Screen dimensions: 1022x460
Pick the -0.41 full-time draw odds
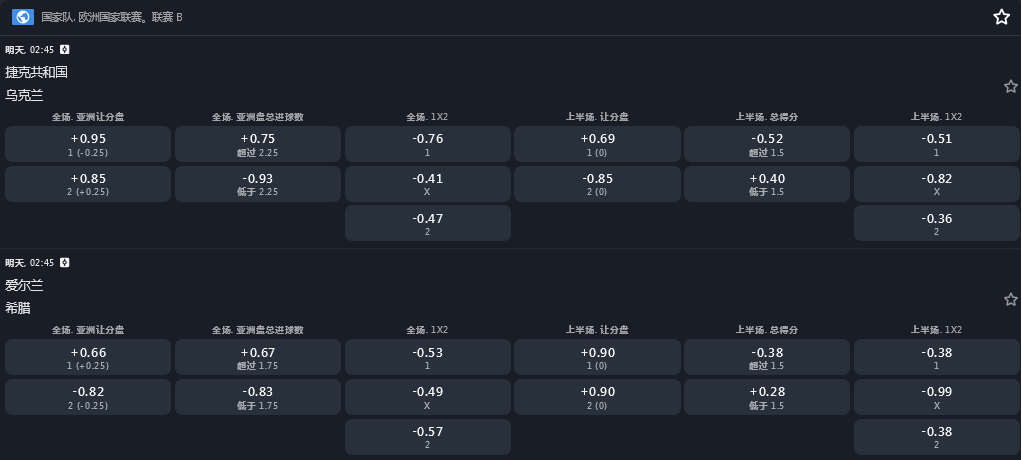point(428,183)
